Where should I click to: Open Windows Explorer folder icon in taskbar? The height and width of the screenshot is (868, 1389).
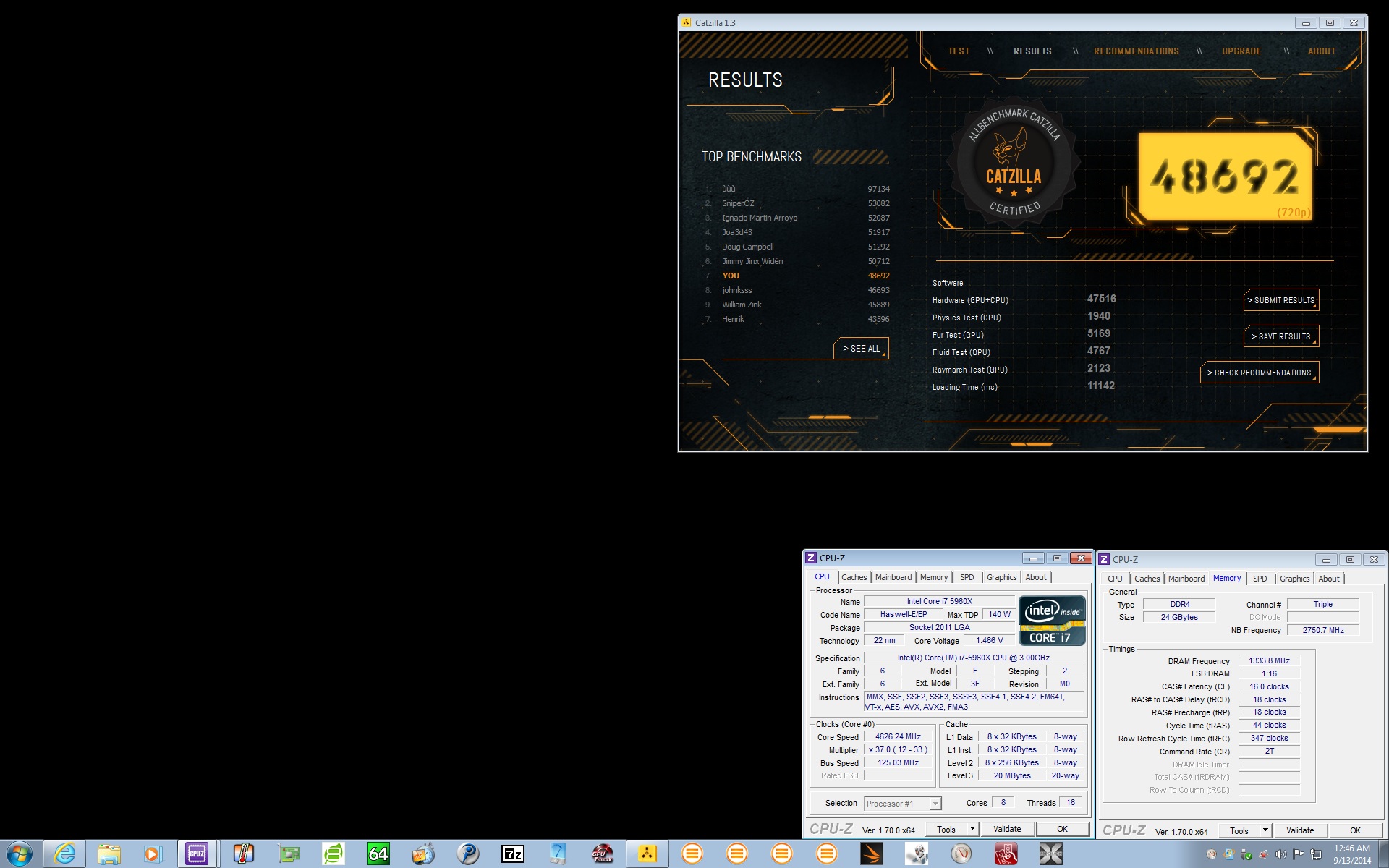tap(109, 854)
